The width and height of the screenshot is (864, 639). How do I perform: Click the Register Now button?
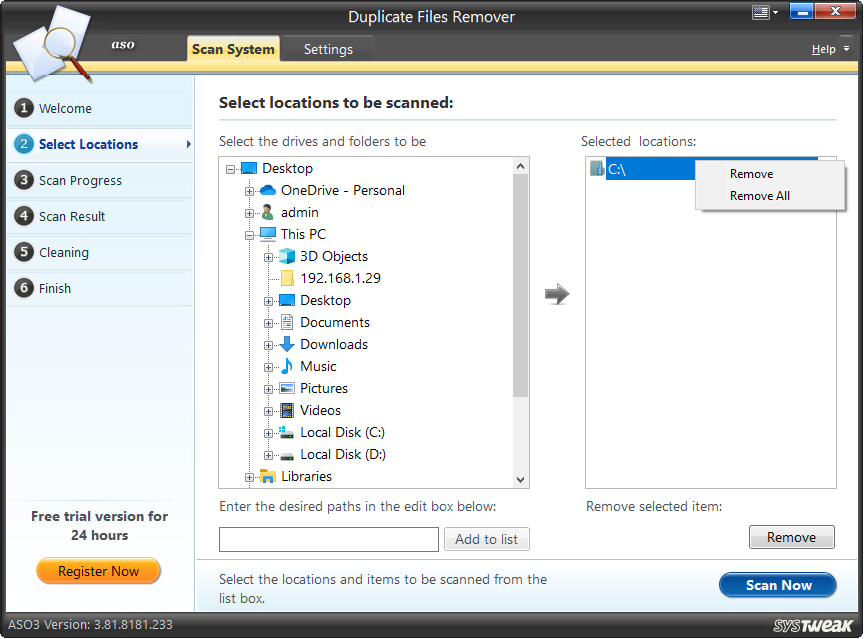pos(98,571)
